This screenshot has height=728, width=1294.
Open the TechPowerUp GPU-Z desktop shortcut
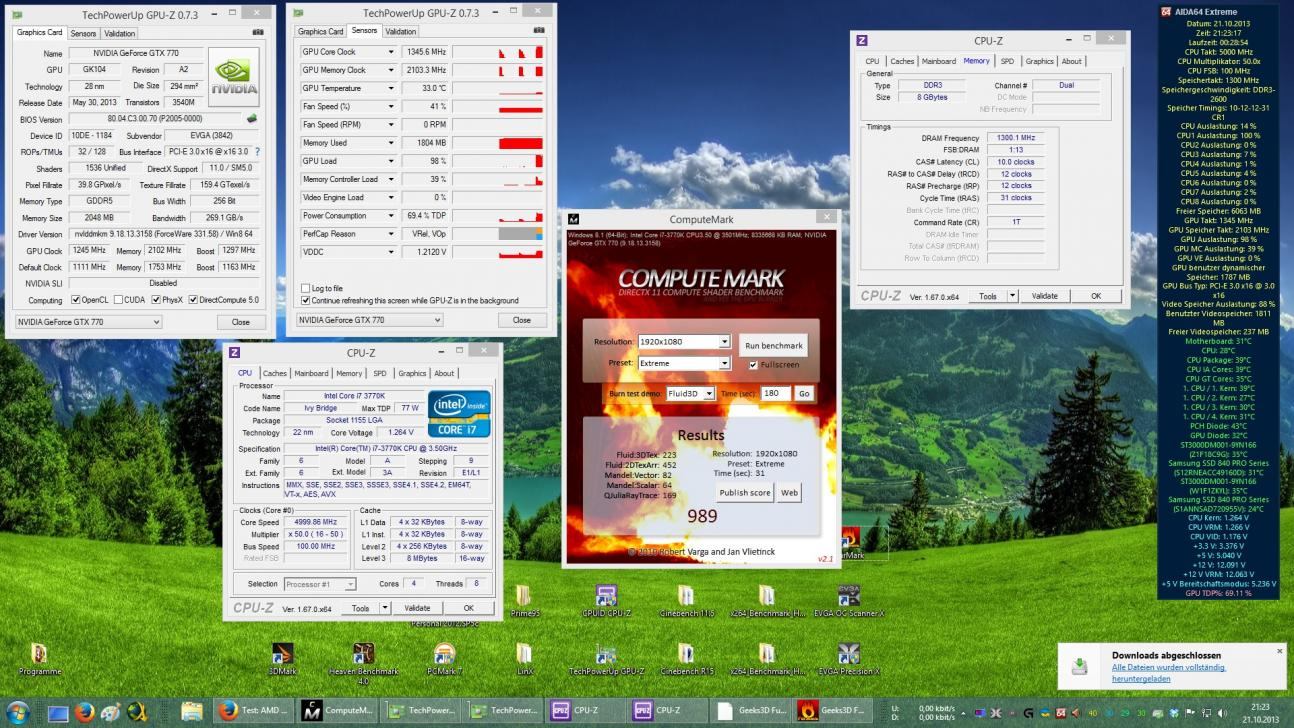click(x=606, y=659)
